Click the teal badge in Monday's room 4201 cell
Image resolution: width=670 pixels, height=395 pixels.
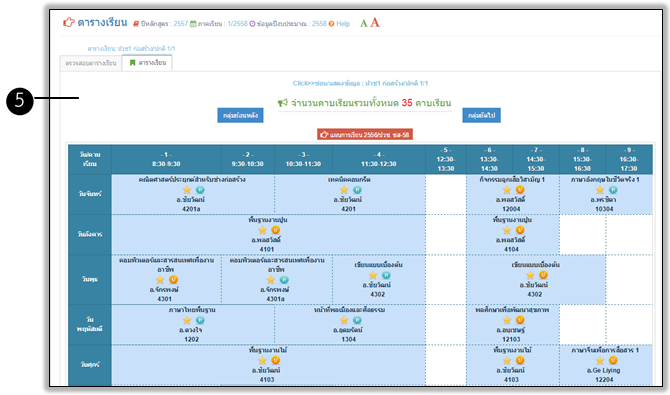pos(357,190)
